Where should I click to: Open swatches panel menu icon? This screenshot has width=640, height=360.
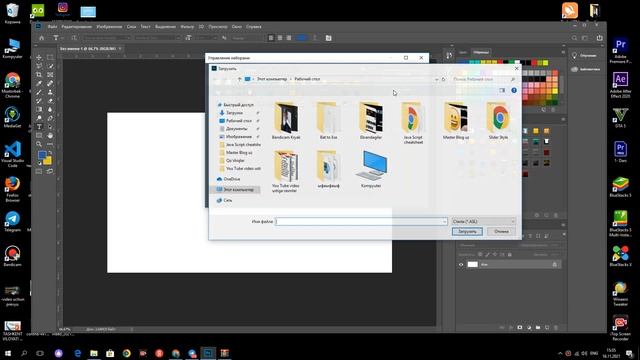562,52
